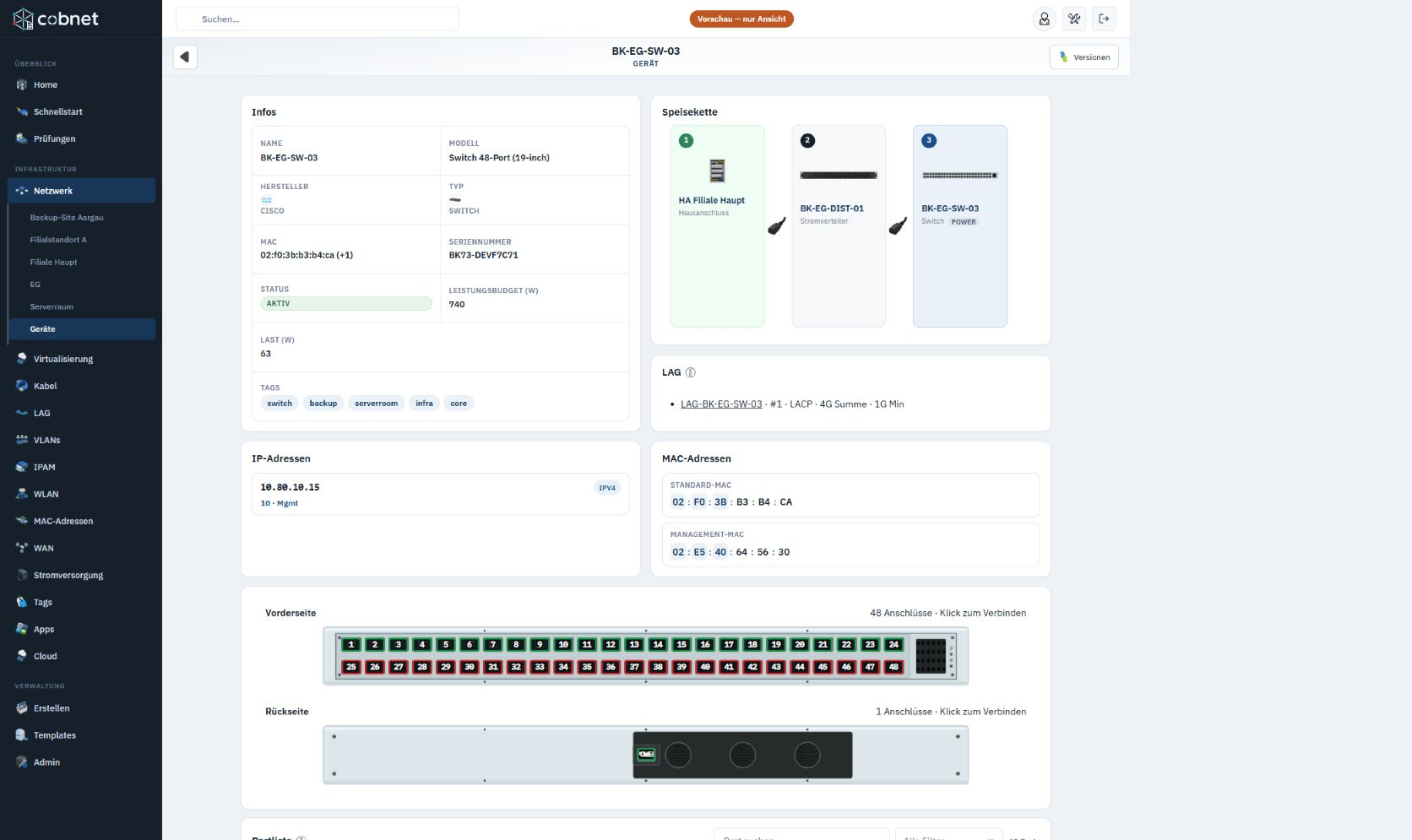This screenshot has width=1412, height=840.
Task: Open the LAG-BK-EG-SW-03 link
Action: [721, 404]
